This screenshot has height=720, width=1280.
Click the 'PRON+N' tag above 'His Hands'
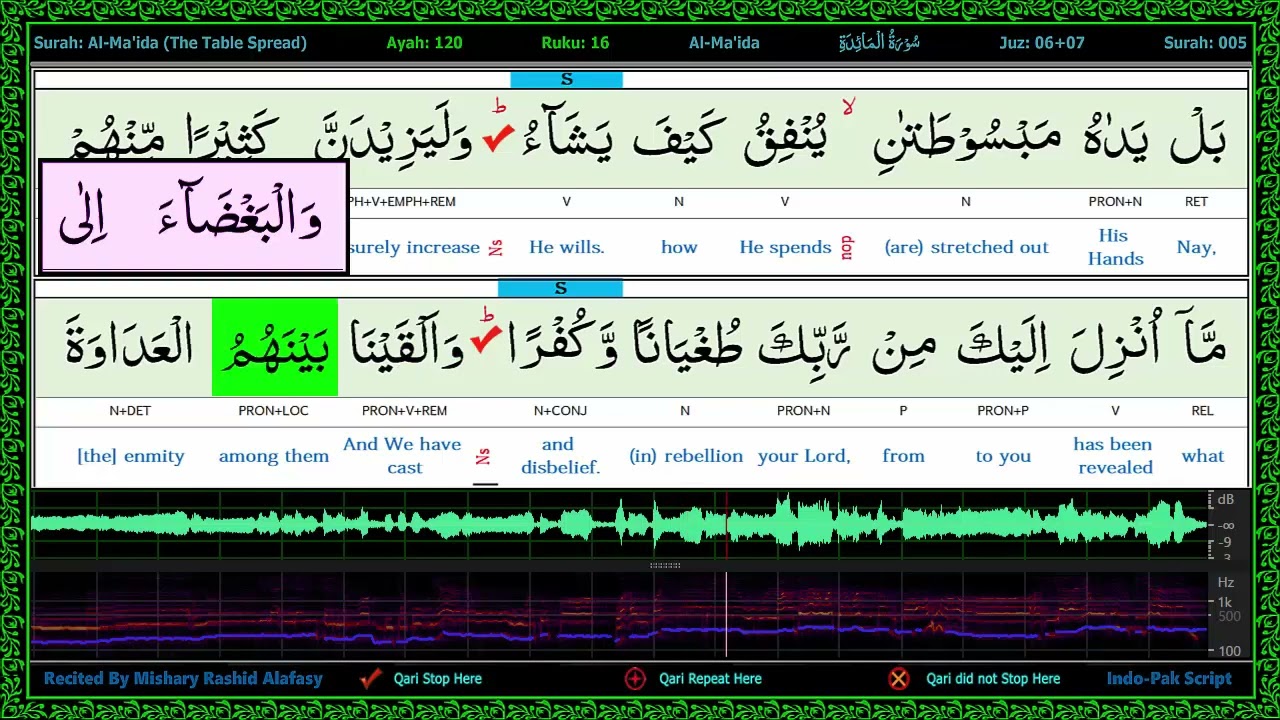(1115, 202)
